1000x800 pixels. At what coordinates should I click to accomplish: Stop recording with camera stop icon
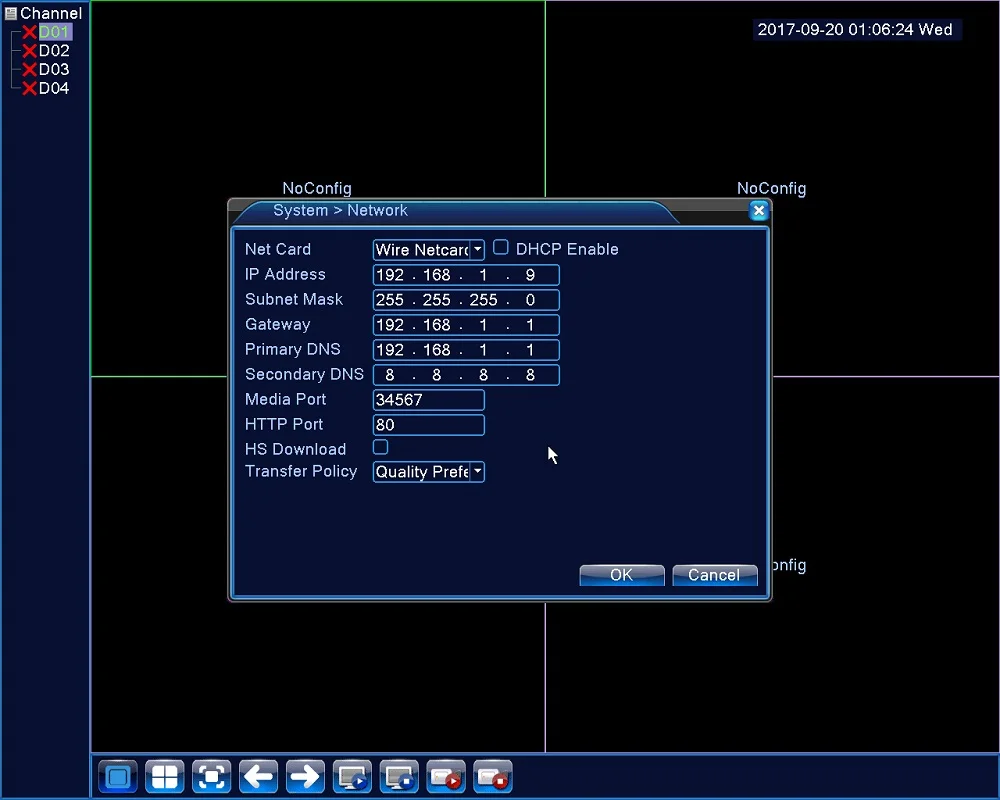click(x=492, y=777)
